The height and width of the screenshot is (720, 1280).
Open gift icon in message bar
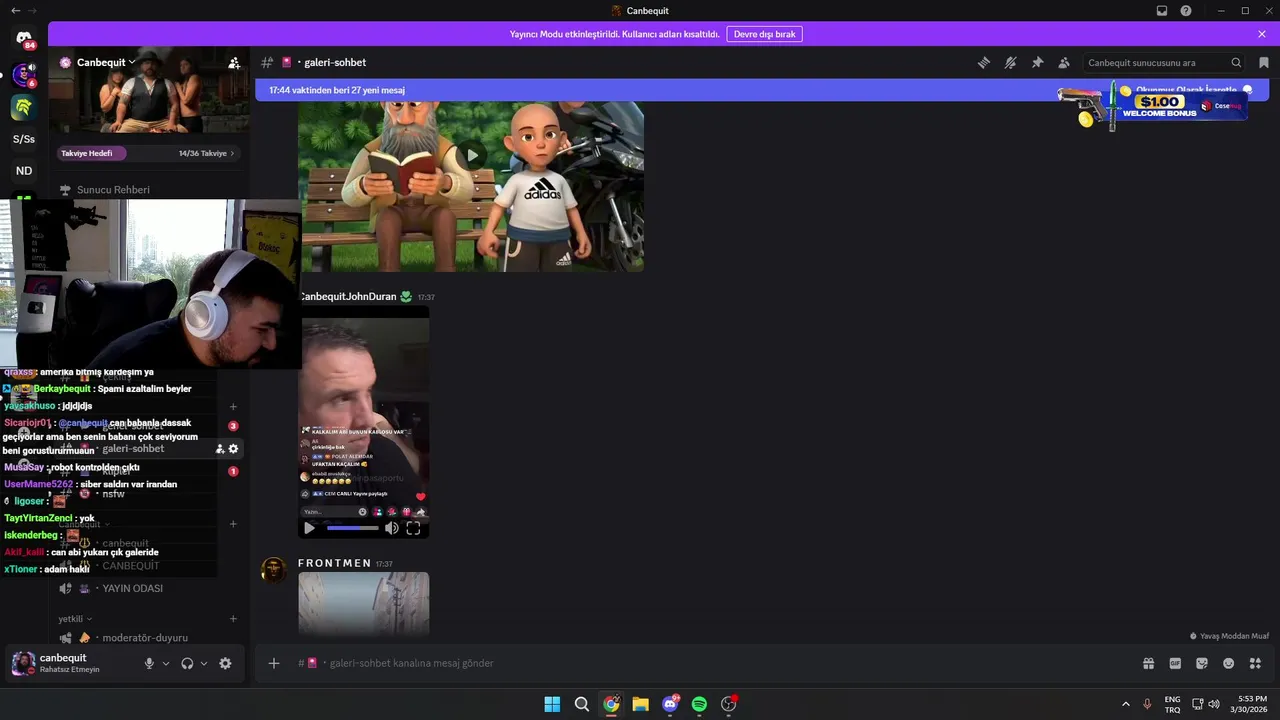click(x=1149, y=663)
